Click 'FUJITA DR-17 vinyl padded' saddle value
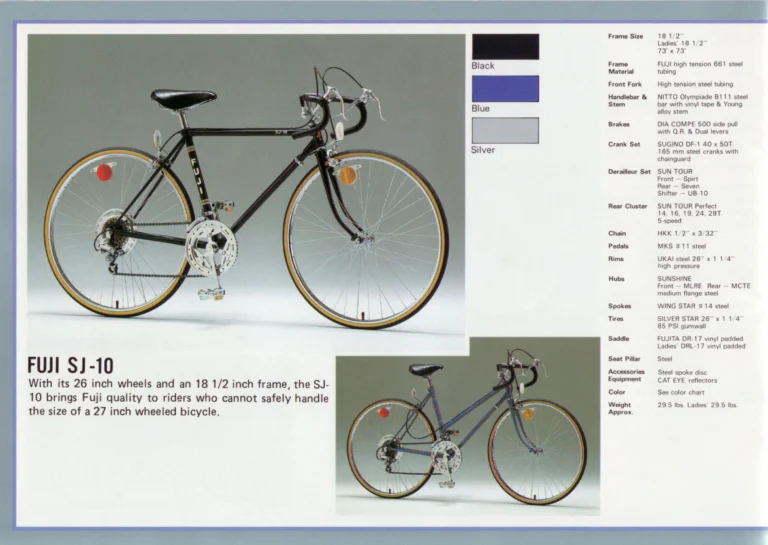The image size is (768, 545). 701,342
